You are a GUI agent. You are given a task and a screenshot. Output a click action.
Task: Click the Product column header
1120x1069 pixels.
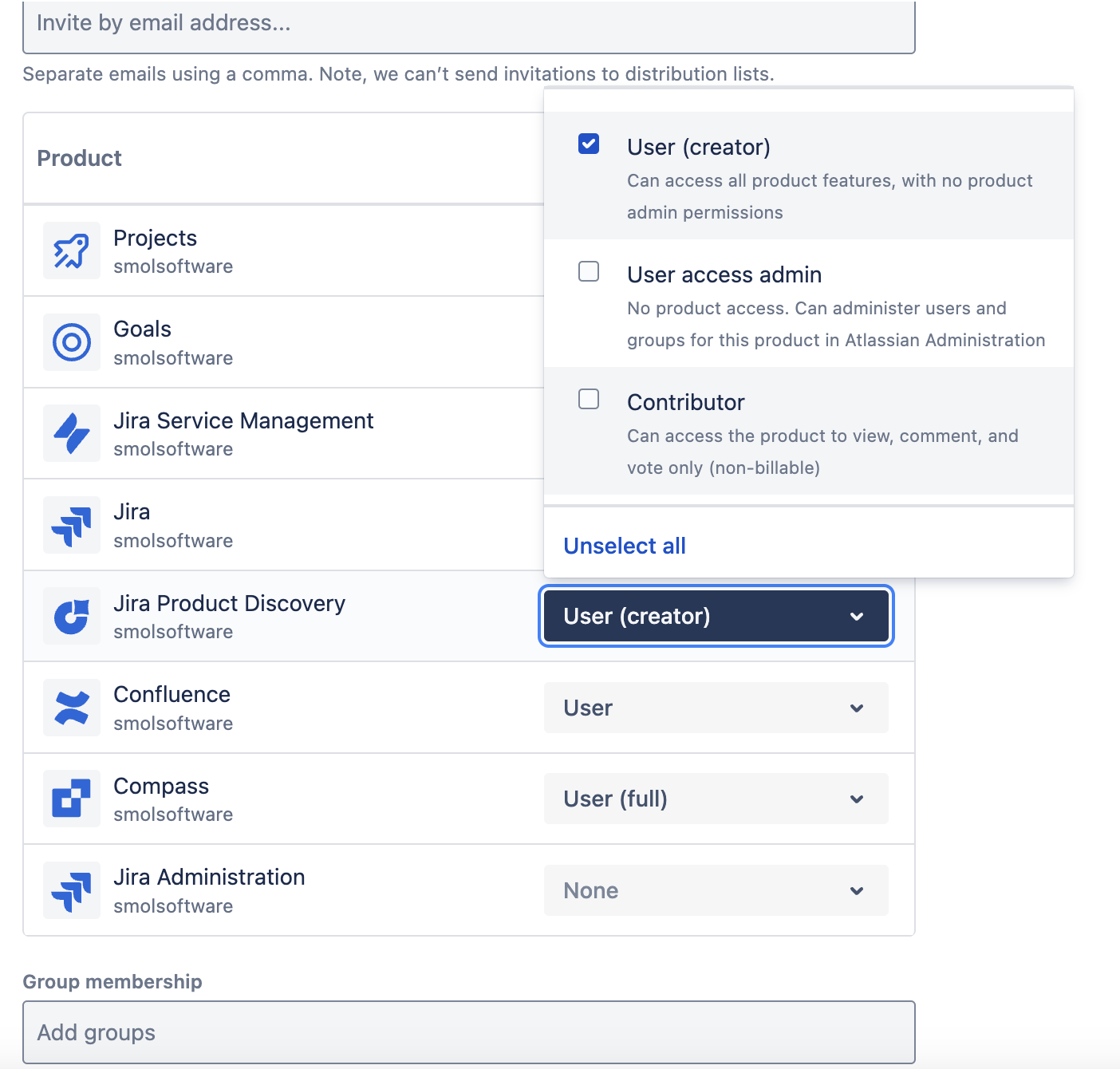[x=80, y=158]
